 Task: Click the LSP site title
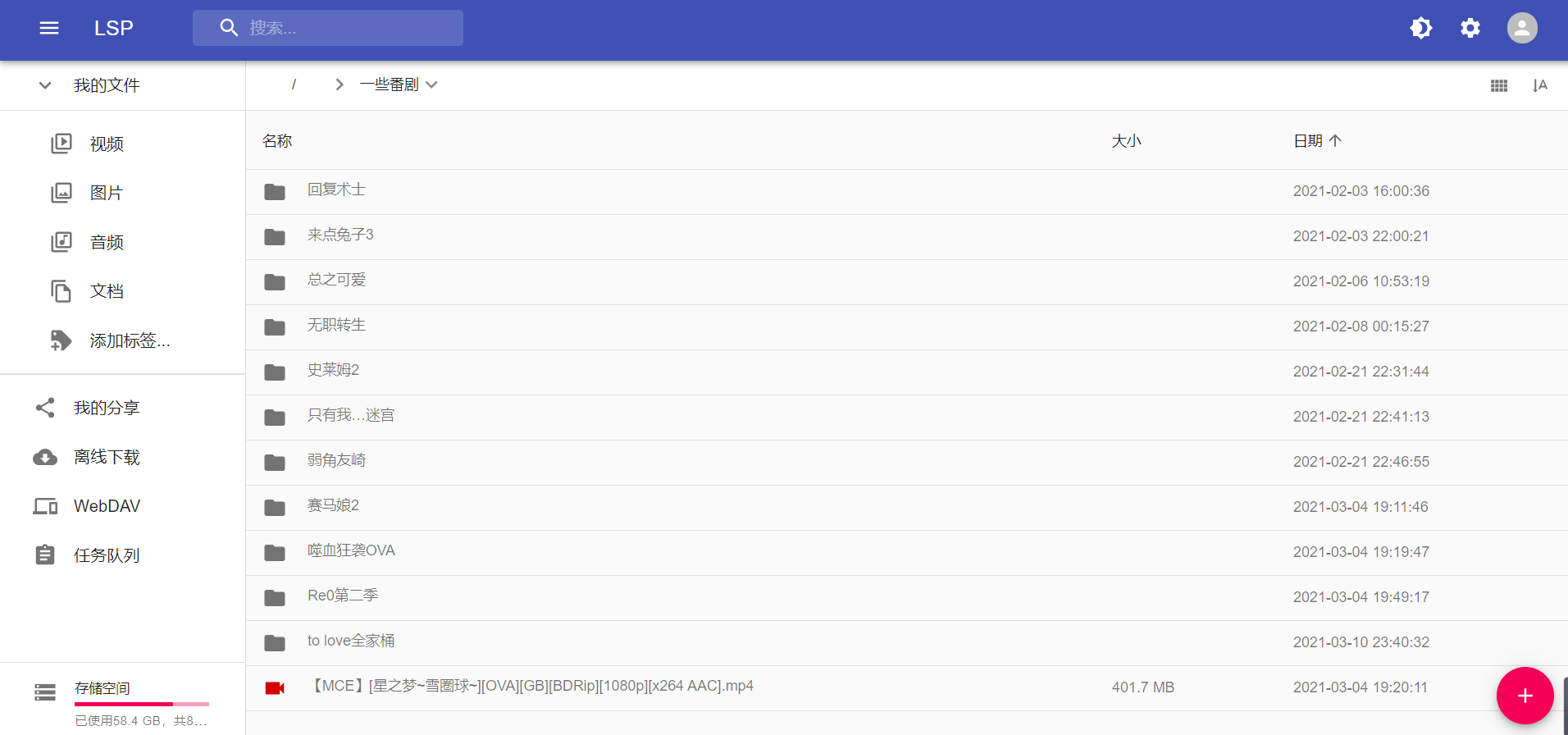[x=113, y=28]
